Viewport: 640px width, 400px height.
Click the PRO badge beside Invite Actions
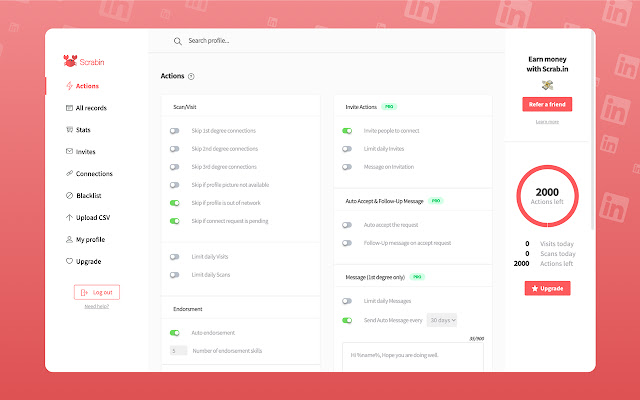[389, 107]
